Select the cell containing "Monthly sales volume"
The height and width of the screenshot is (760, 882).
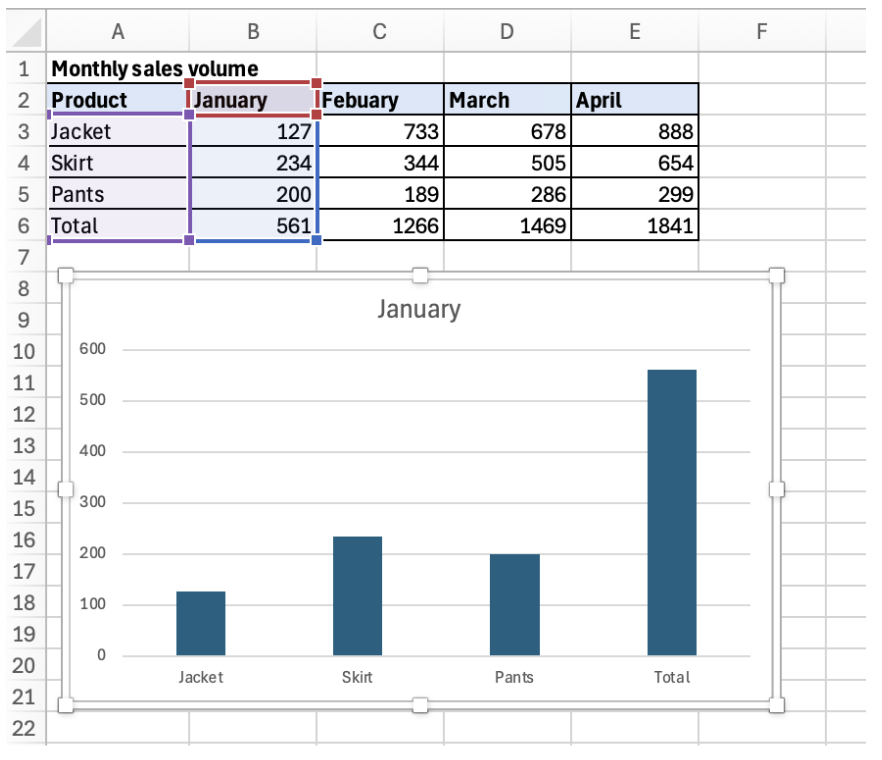117,68
